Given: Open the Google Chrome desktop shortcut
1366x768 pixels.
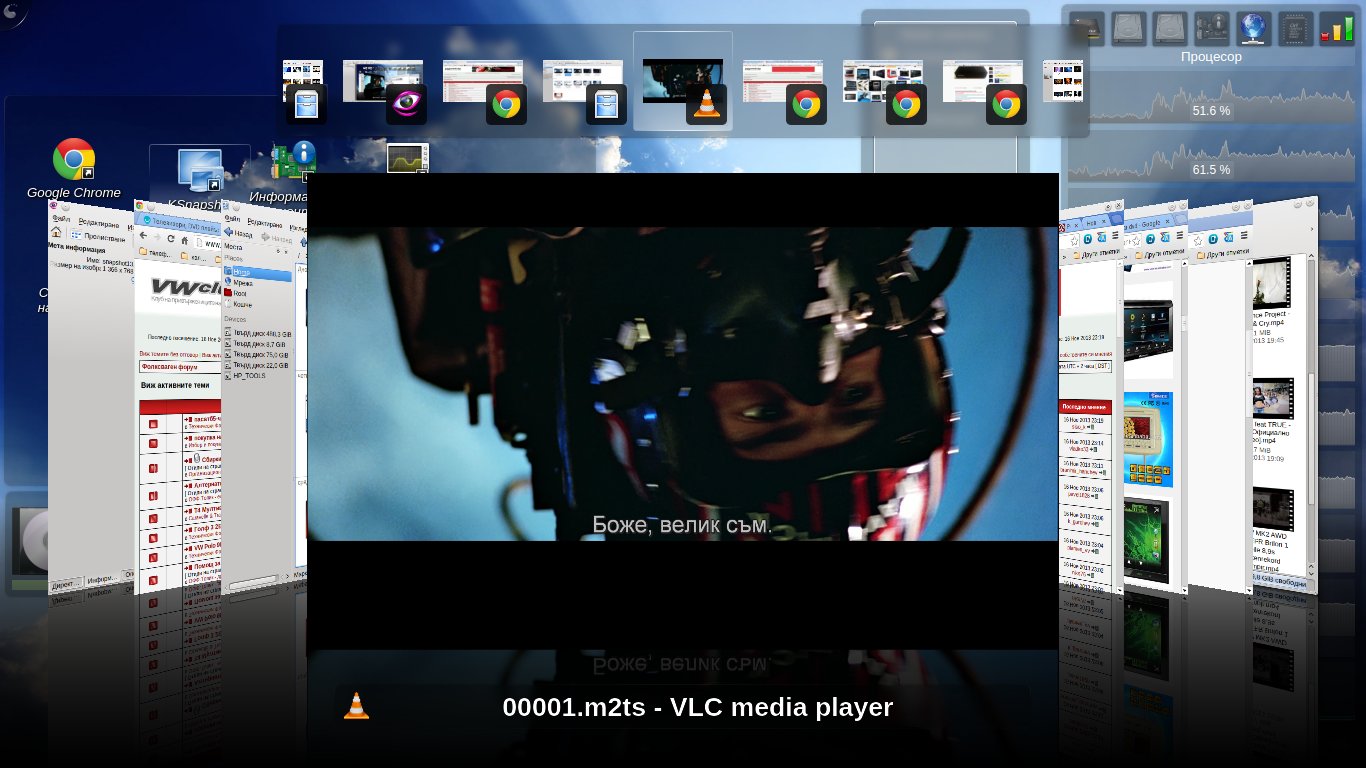Looking at the screenshot, I should click(x=73, y=160).
